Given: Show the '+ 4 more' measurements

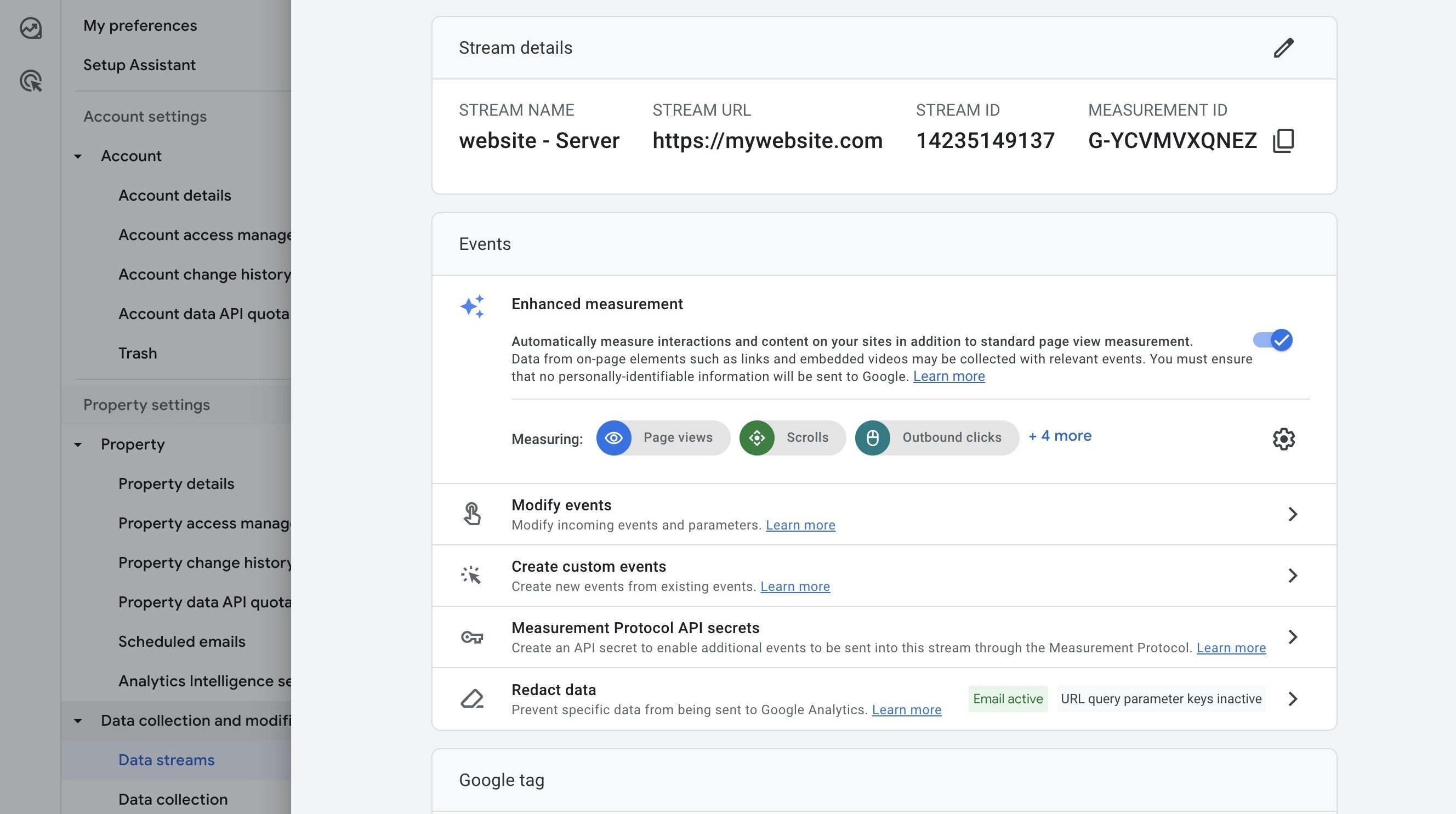Looking at the screenshot, I should 1060,436.
